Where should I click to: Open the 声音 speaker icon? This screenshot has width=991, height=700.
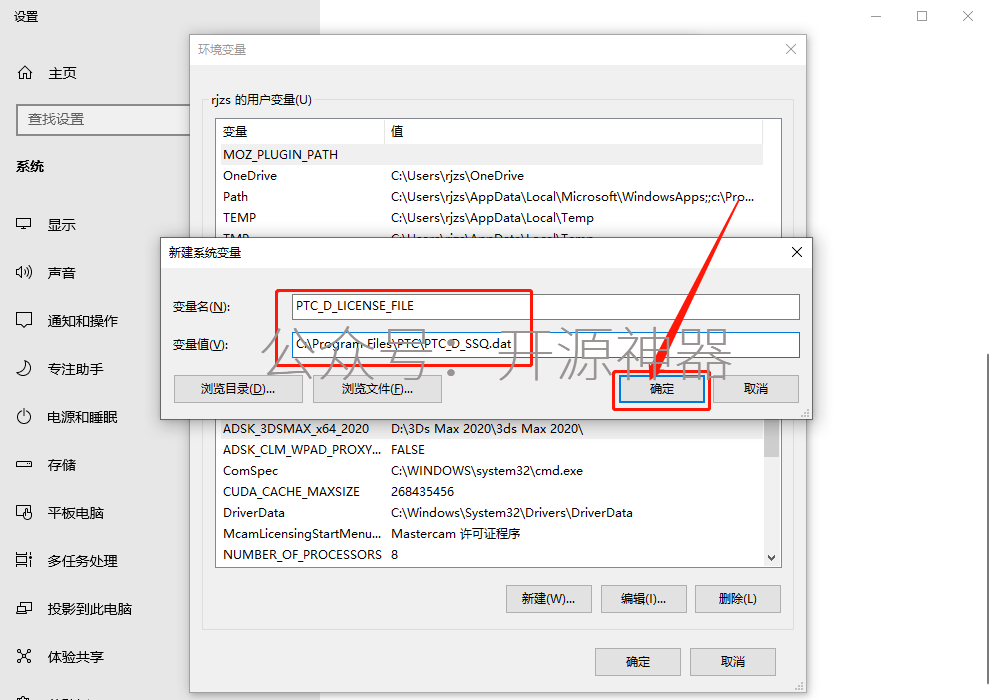24,272
